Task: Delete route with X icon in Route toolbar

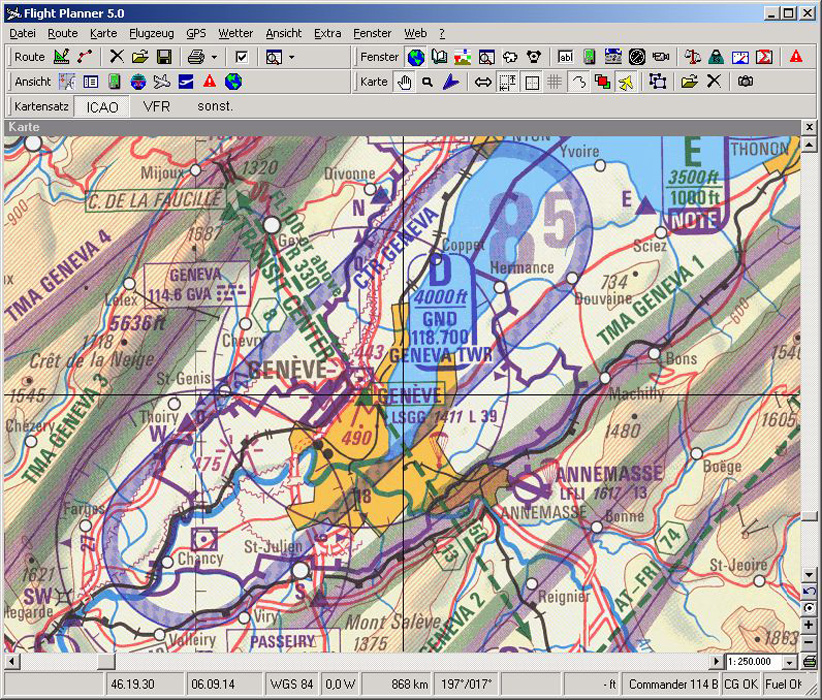Action: (x=116, y=57)
